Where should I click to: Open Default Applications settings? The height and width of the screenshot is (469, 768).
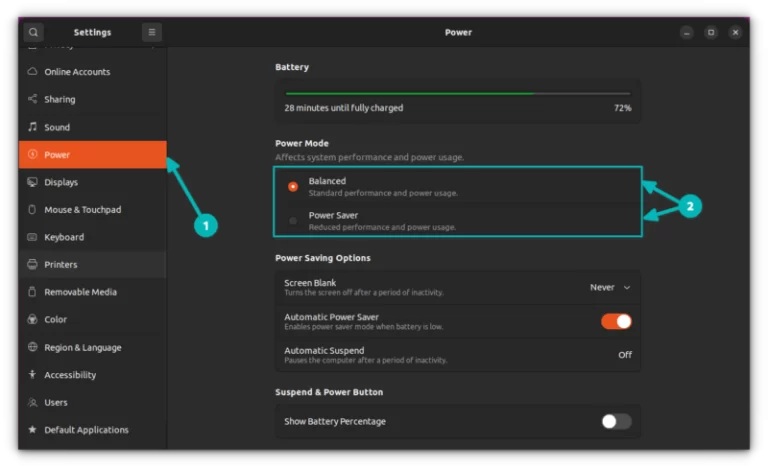pos(93,429)
